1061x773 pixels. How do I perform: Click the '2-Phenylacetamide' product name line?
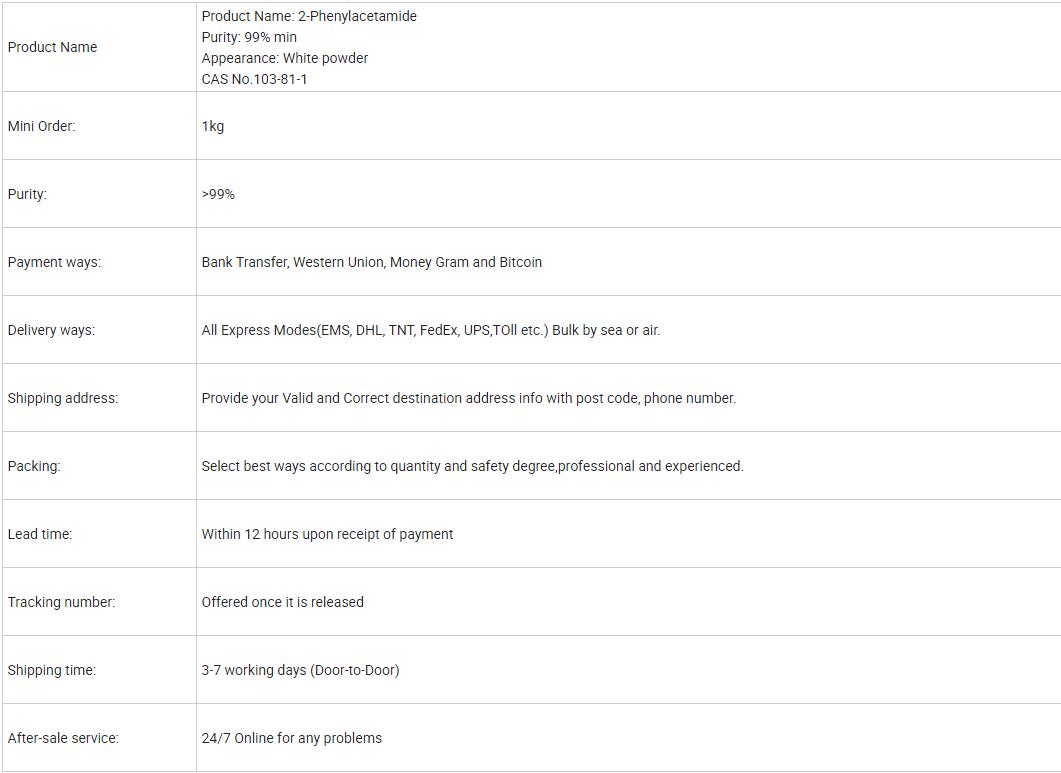(x=309, y=16)
